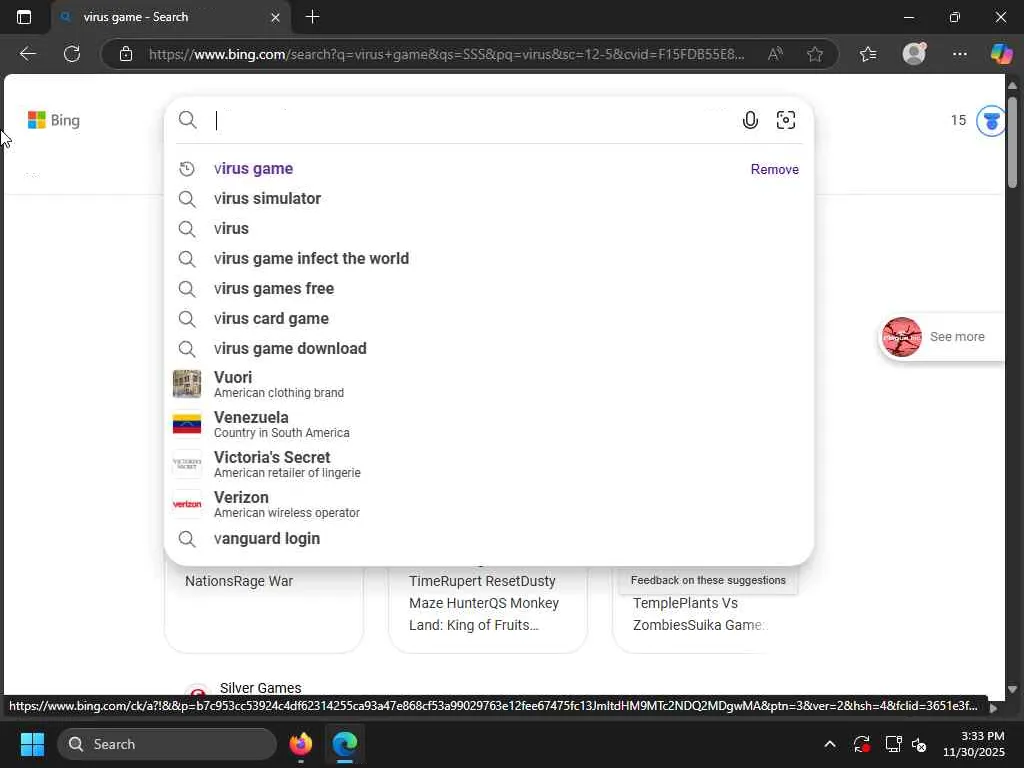Click the browser back arrow
1024x768 pixels.
tap(27, 54)
